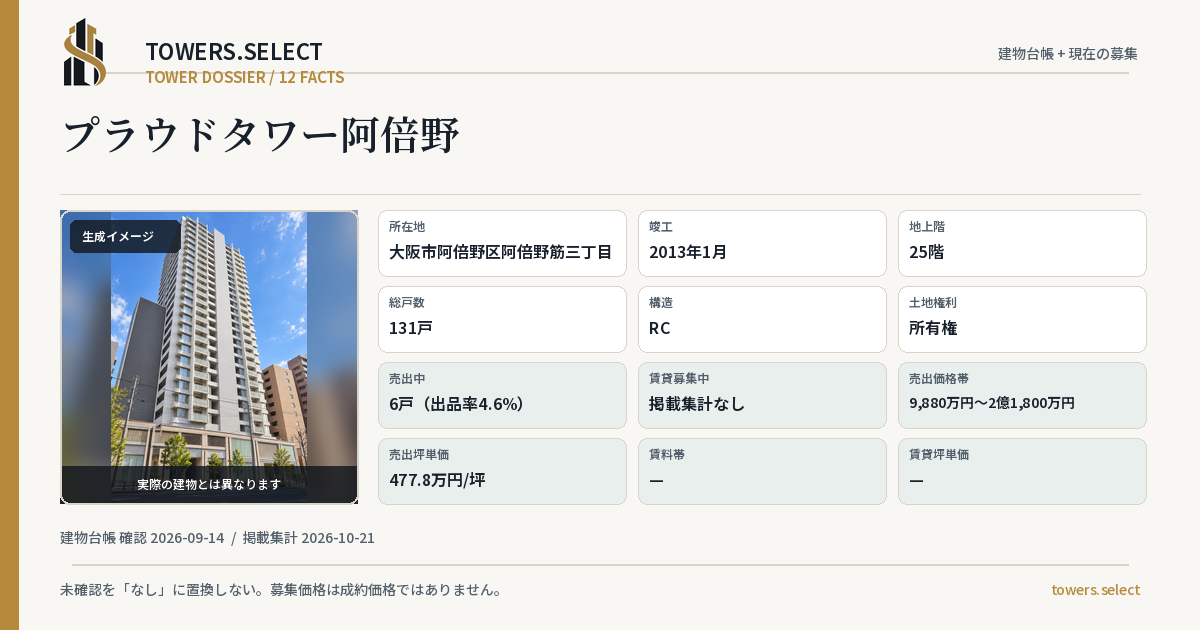1200x630 pixels.
Task: Select the 構造 RC card
Action: click(762, 319)
